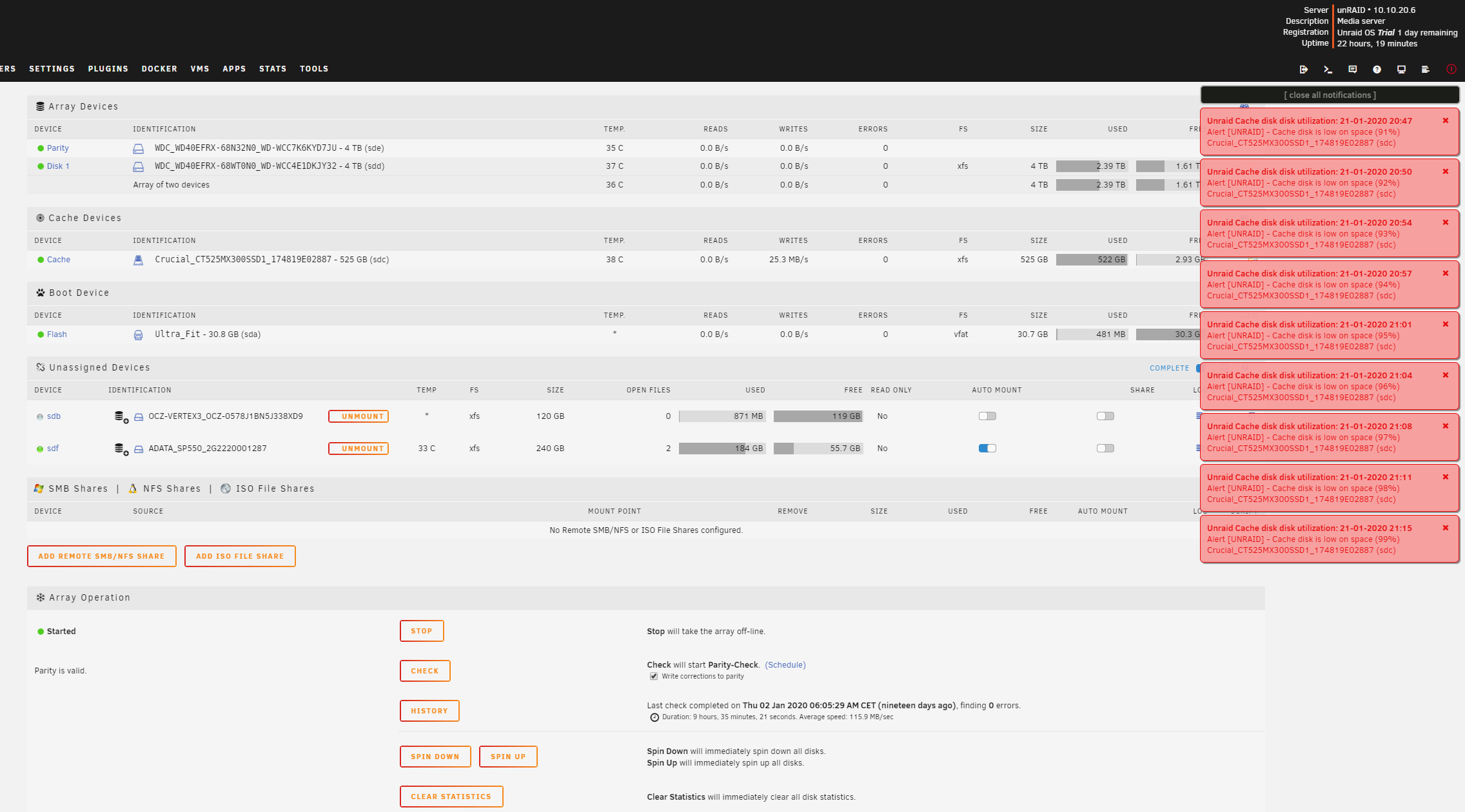The width and height of the screenshot is (1465, 812).
Task: Click the Stop array button
Action: pyautogui.click(x=421, y=631)
